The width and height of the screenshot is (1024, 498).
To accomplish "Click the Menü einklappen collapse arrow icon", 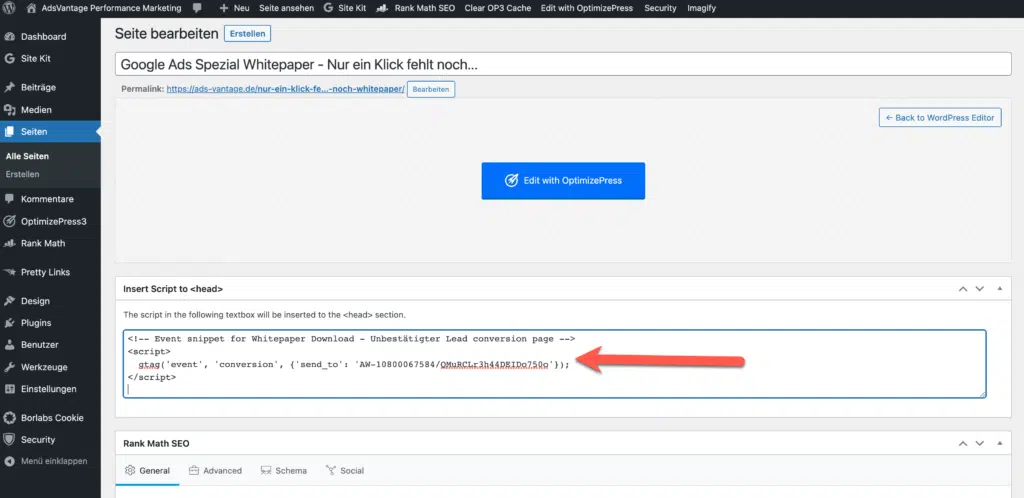I will (9, 461).
